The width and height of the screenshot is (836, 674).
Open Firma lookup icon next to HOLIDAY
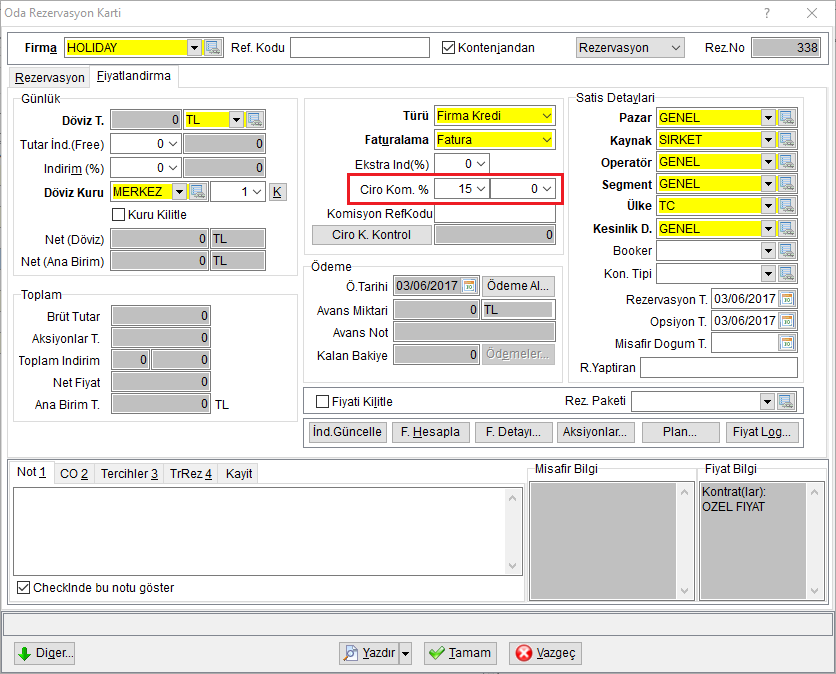[213, 47]
